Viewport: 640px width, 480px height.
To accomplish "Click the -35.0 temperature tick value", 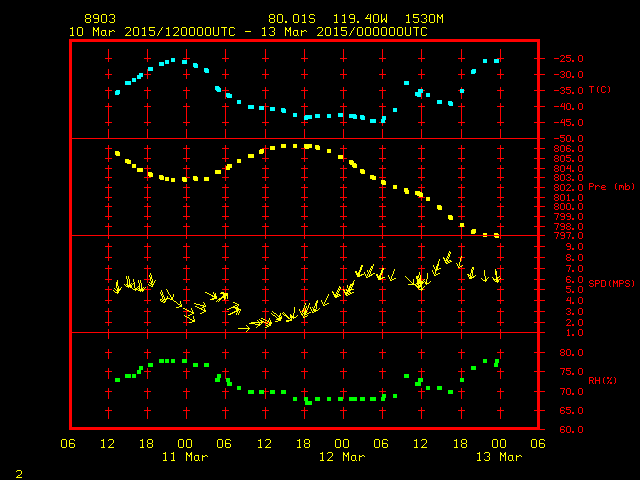I will coord(569,91).
